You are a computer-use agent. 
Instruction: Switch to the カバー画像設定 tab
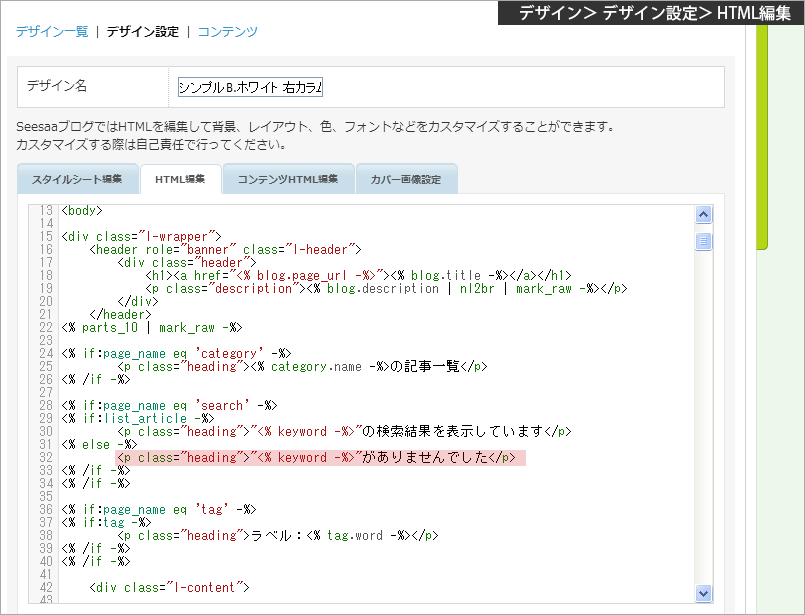(x=406, y=179)
